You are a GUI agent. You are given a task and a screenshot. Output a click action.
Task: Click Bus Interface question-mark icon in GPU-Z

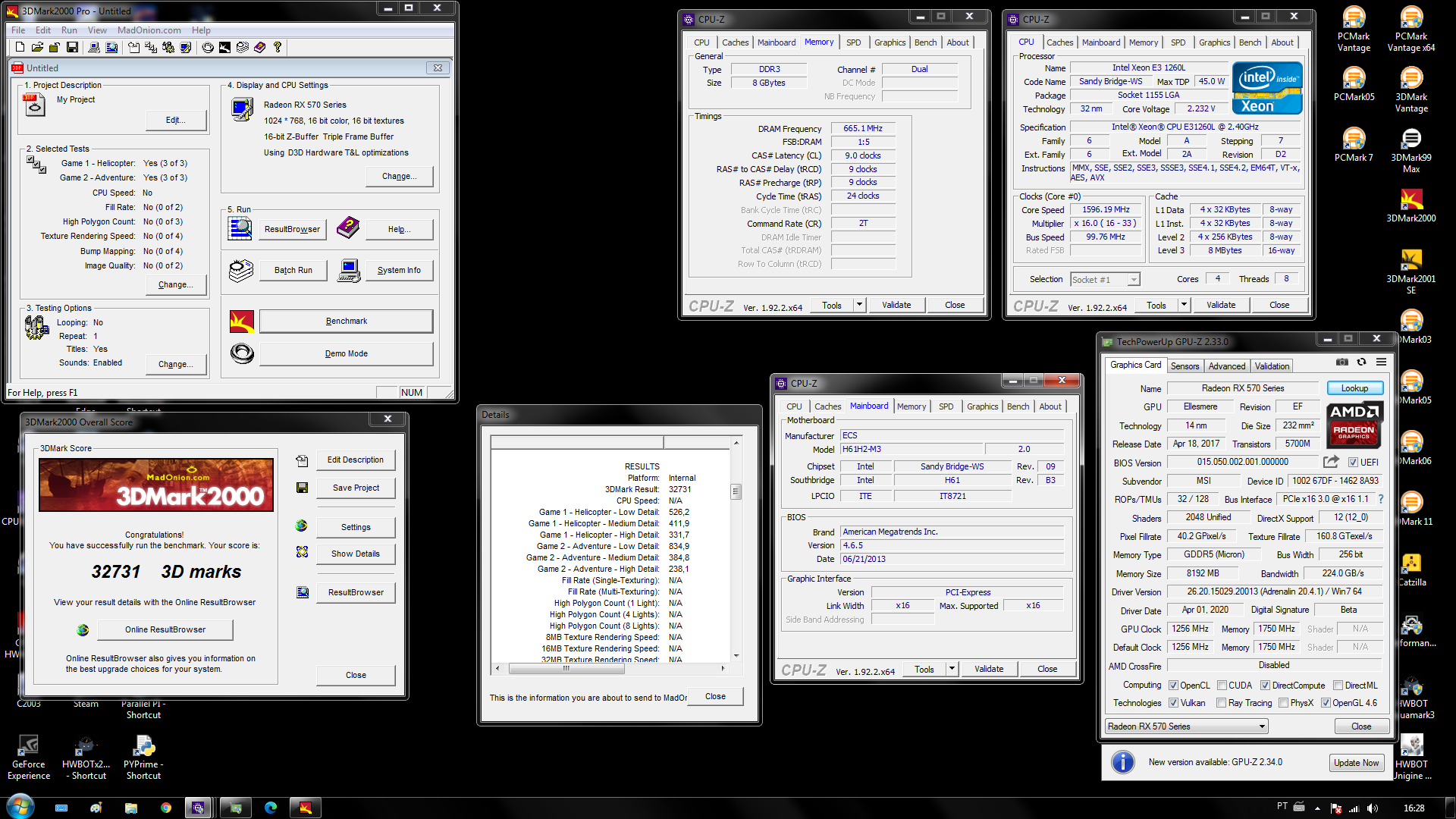(1380, 499)
